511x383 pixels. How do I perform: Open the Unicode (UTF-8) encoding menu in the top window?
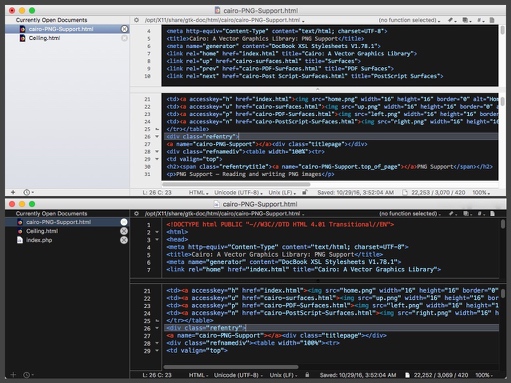[238, 192]
